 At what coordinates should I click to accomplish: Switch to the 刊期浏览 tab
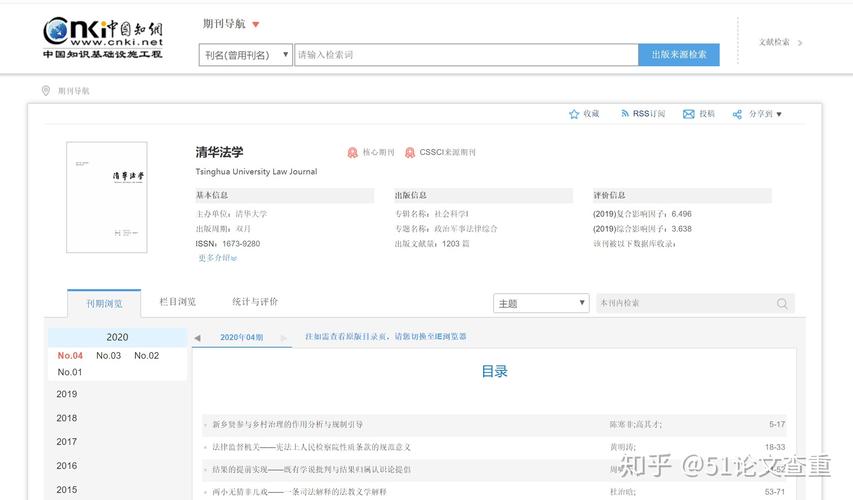104,304
